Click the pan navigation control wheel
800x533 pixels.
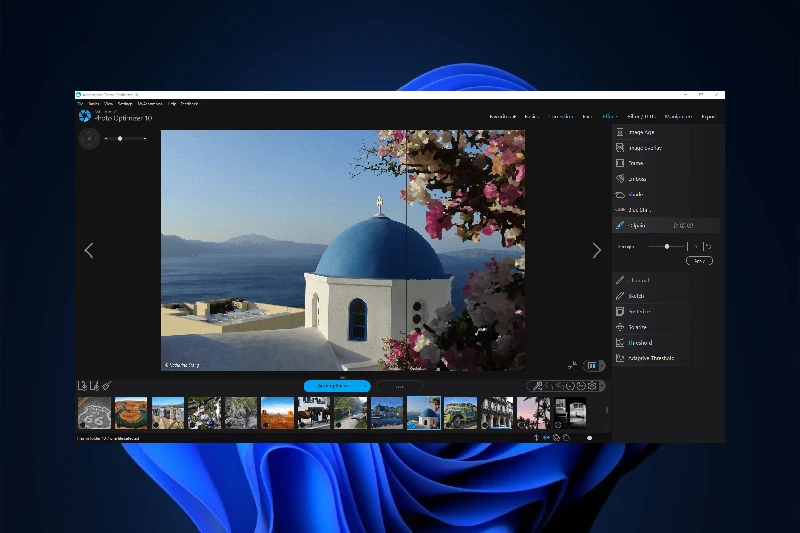coord(89,138)
